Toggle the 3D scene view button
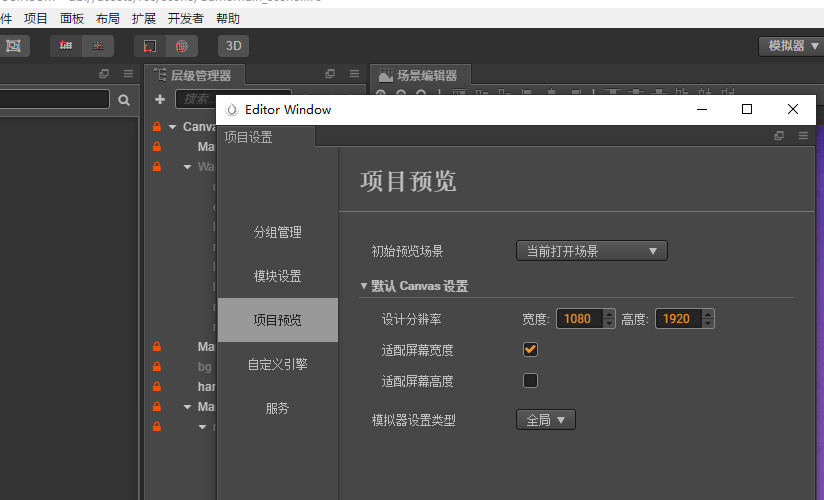Image resolution: width=824 pixels, height=500 pixels. pyautogui.click(x=233, y=46)
